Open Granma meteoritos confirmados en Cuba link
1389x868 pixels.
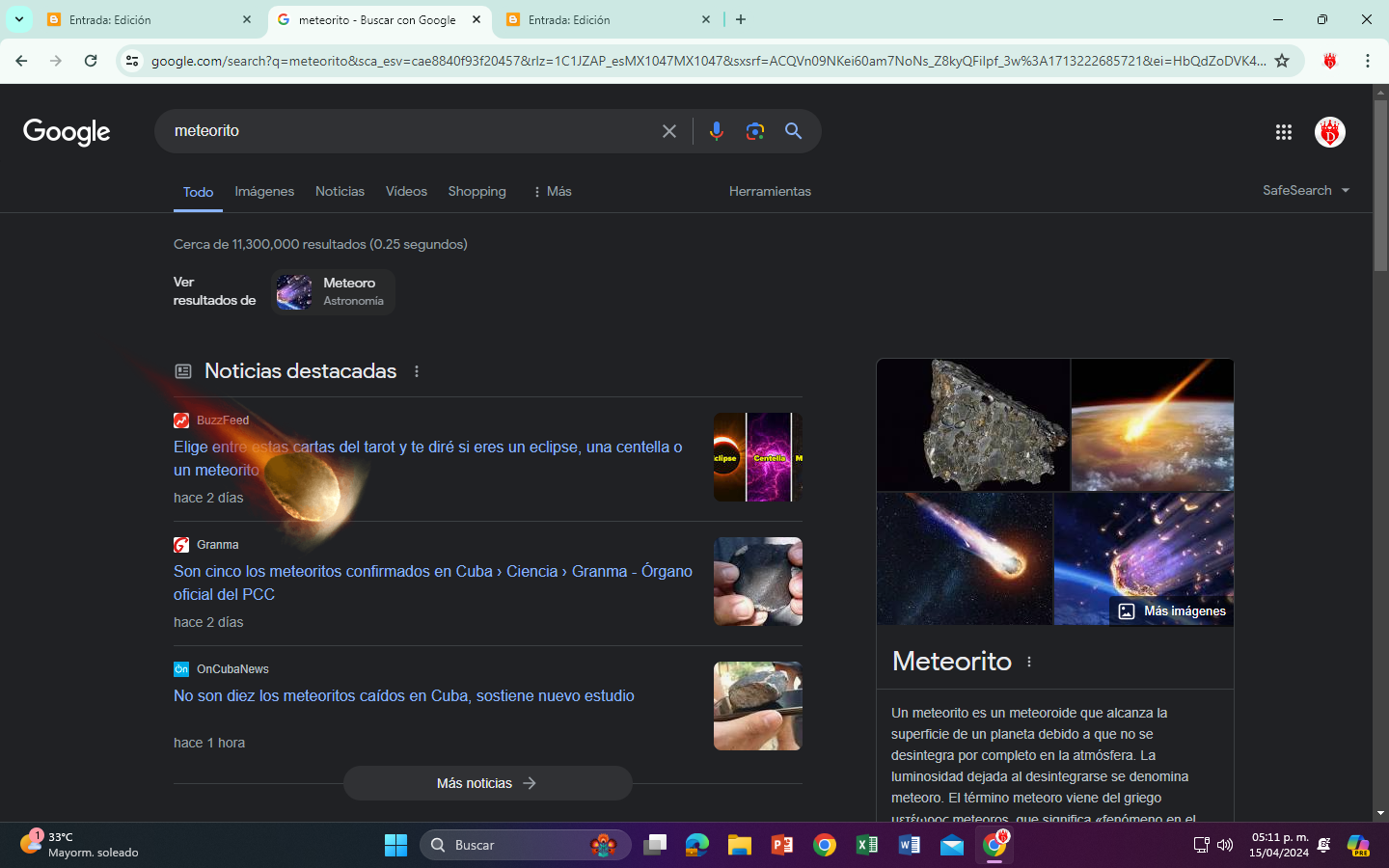point(433,583)
